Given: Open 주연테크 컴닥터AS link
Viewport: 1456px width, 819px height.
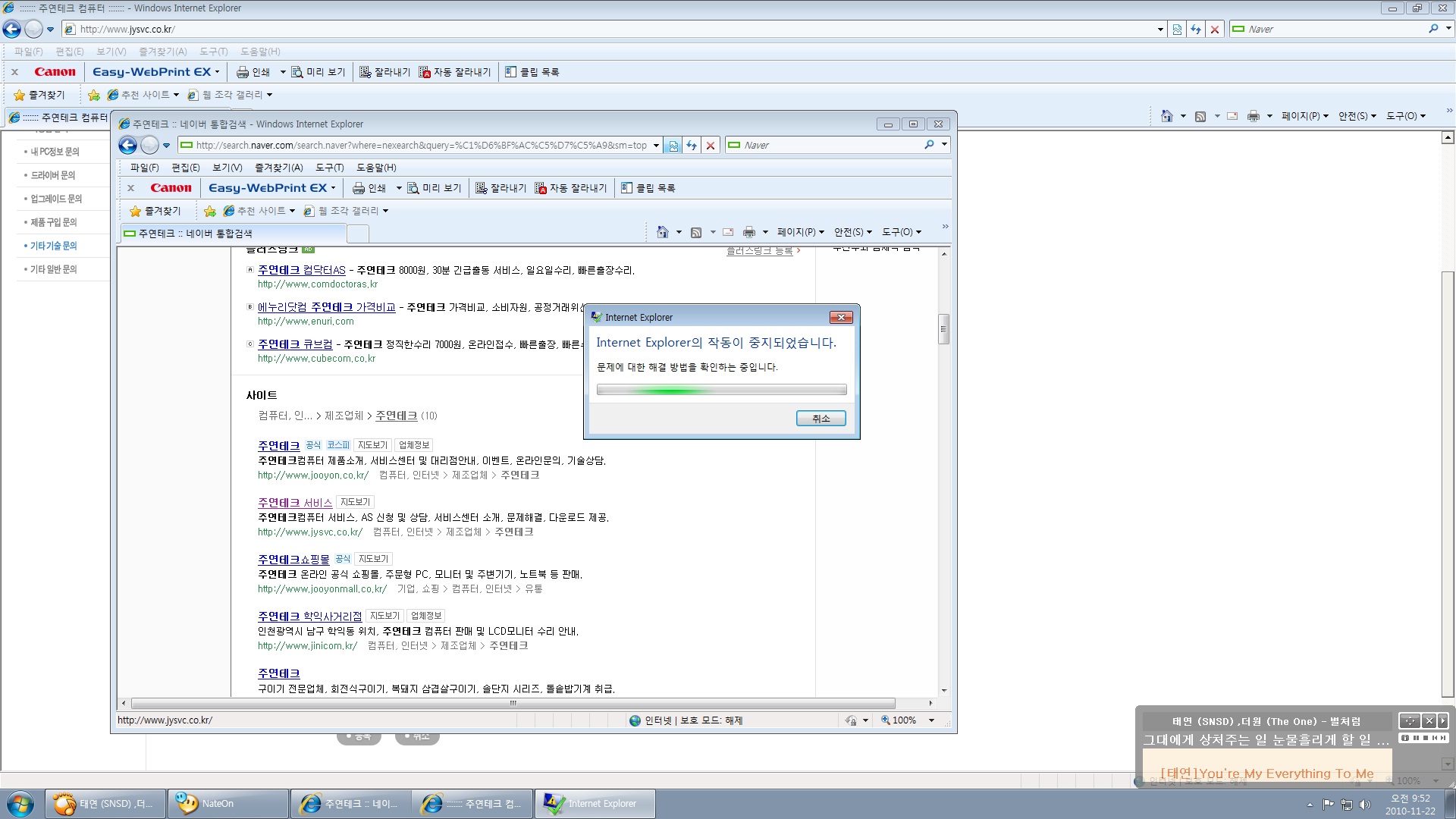Looking at the screenshot, I should tap(301, 270).
